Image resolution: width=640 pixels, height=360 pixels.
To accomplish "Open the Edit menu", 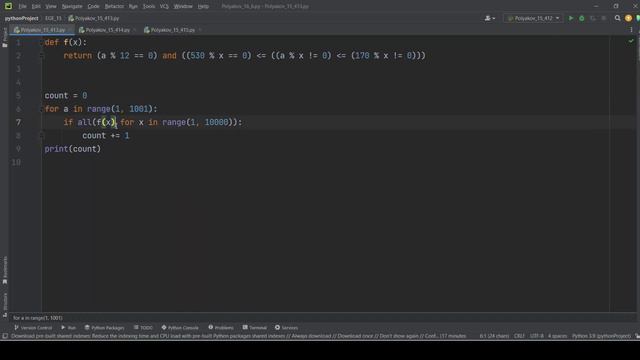I will point(36,6).
